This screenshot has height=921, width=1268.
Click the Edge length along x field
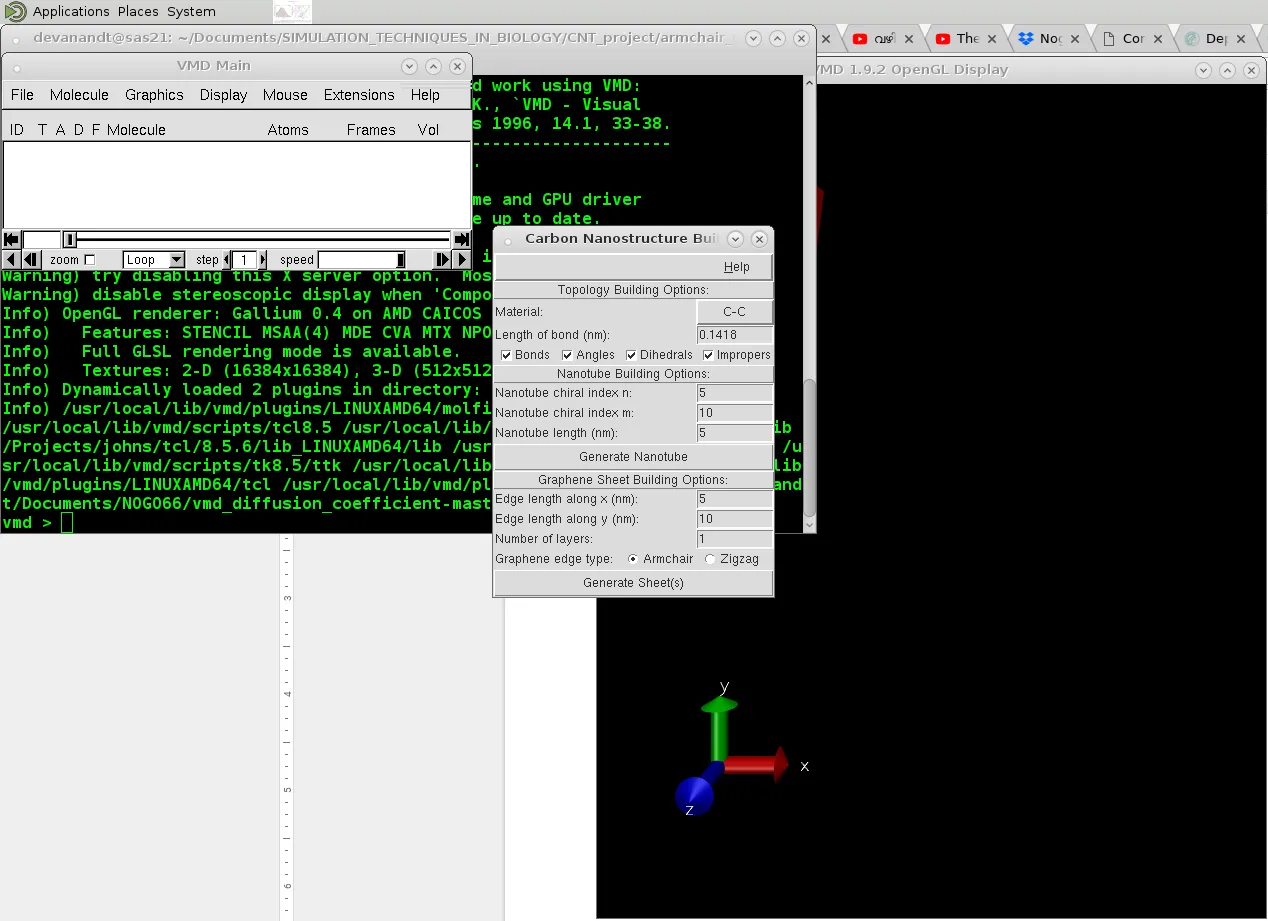coord(735,499)
